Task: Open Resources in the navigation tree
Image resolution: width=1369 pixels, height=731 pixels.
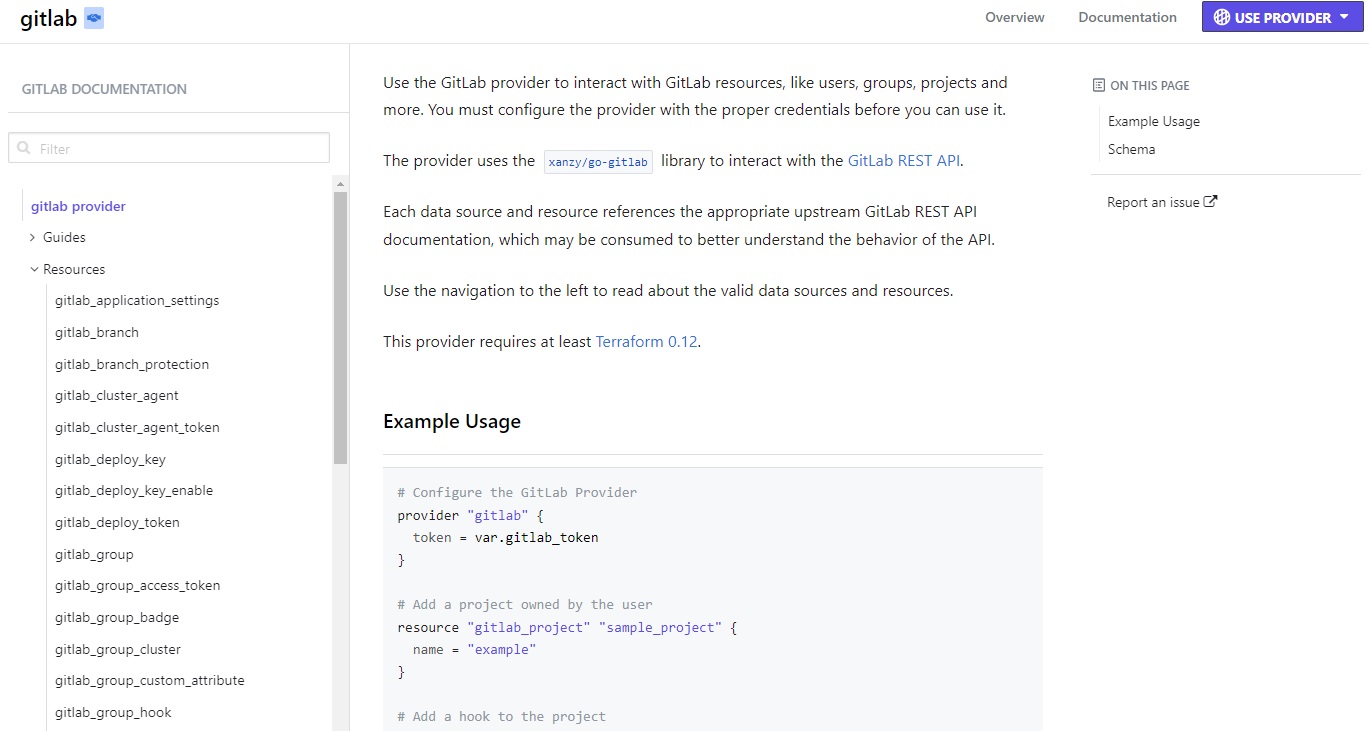Action: click(74, 269)
